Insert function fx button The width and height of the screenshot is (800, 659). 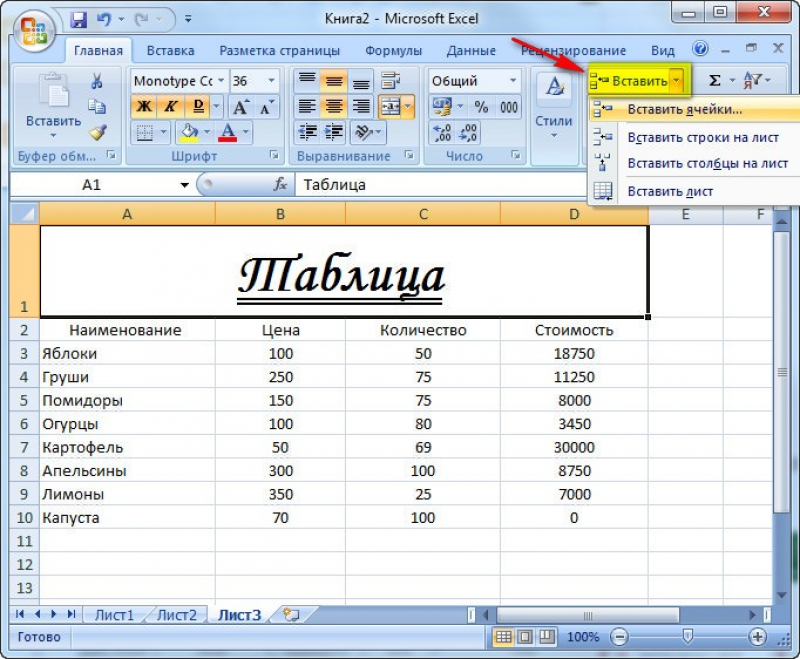coord(280,184)
